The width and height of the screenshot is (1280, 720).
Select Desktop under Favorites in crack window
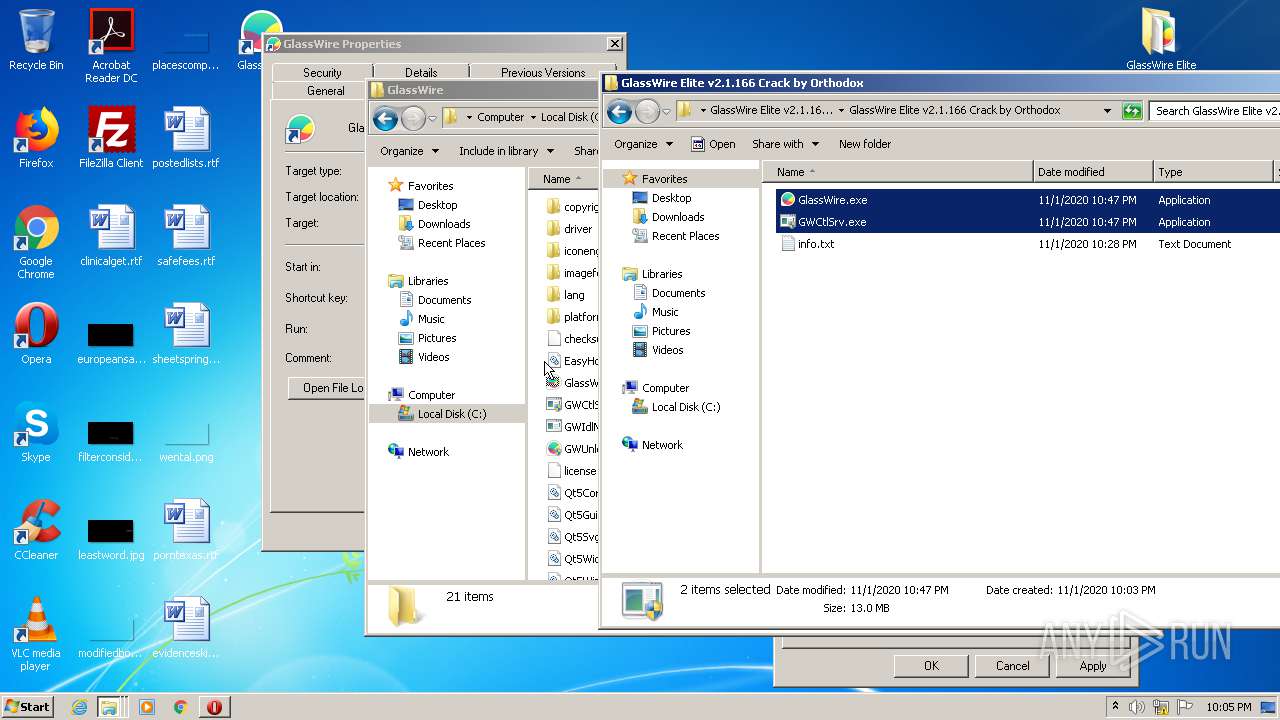671,198
